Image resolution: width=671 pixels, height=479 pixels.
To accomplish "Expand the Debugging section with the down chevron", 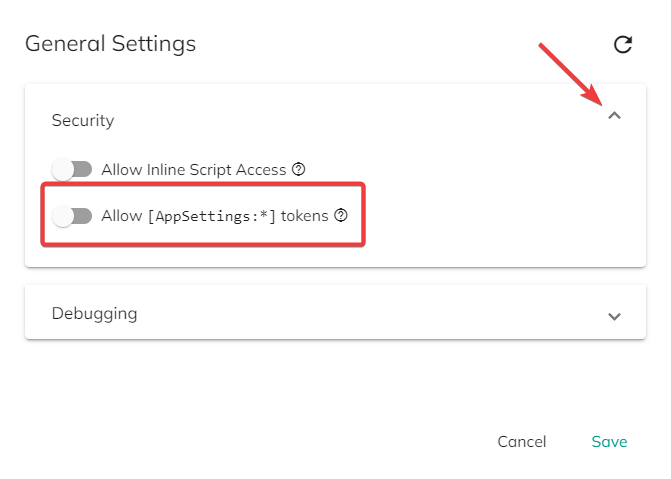I will point(615,316).
